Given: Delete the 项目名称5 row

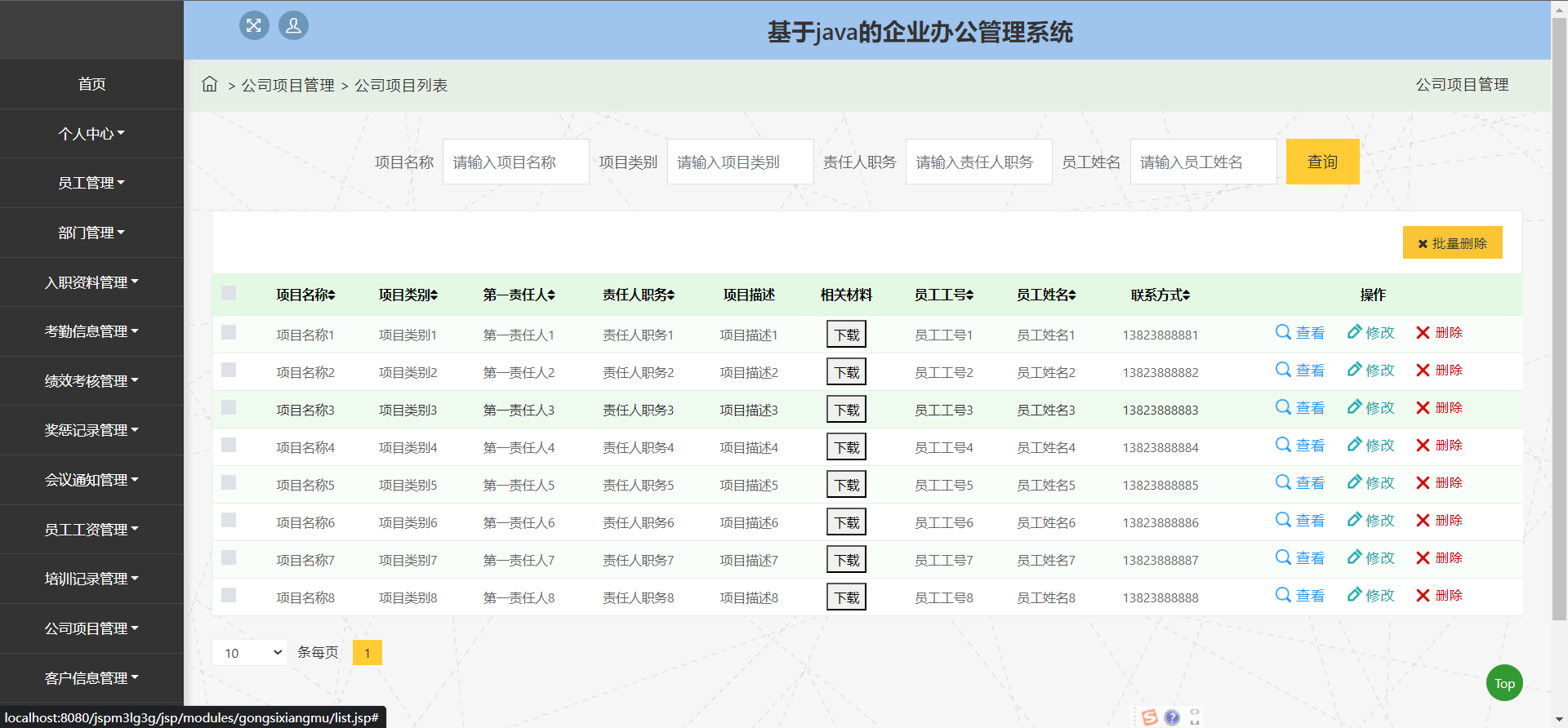Looking at the screenshot, I should pyautogui.click(x=1439, y=482).
